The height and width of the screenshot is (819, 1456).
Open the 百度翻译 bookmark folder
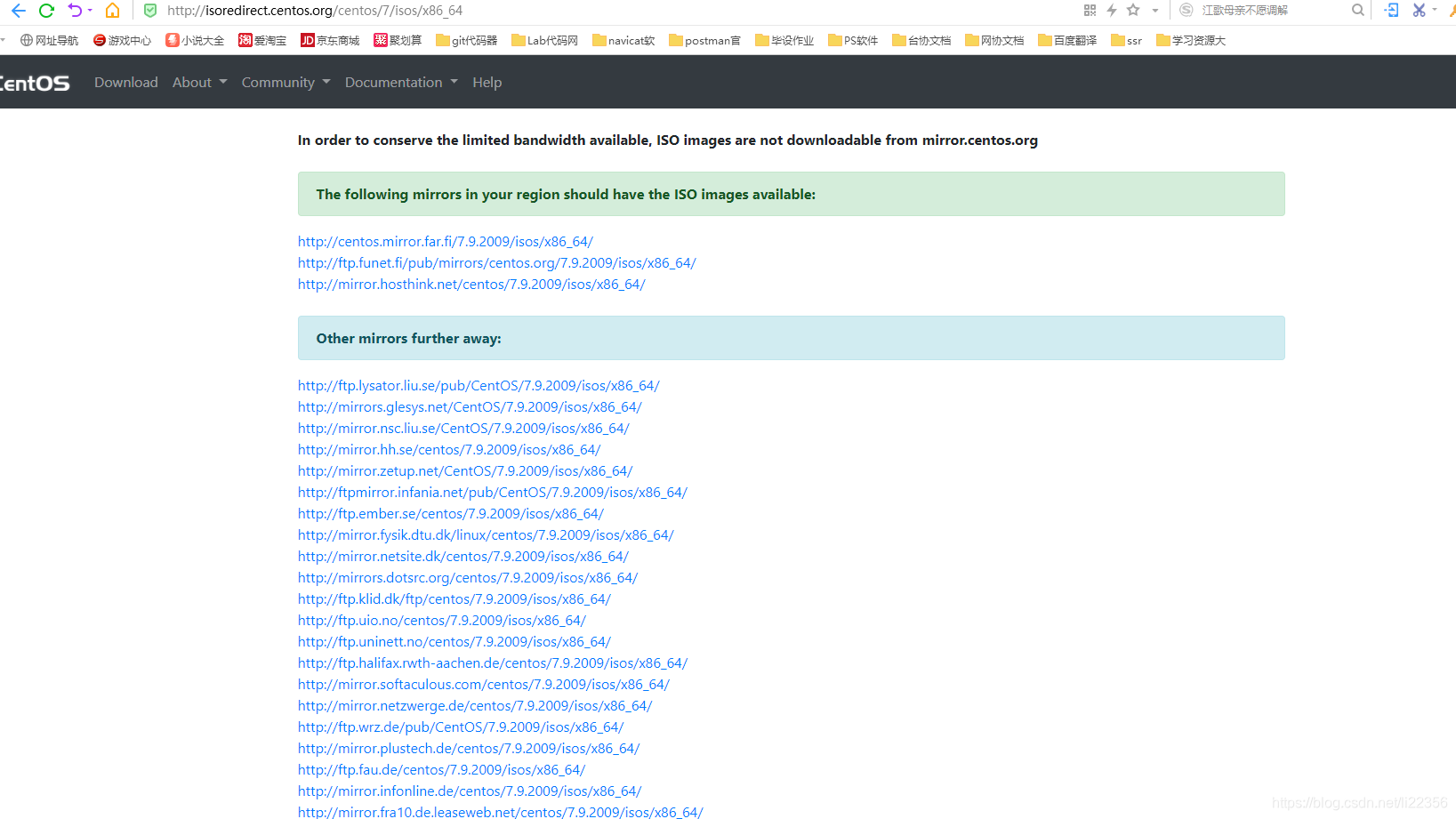click(x=1067, y=40)
